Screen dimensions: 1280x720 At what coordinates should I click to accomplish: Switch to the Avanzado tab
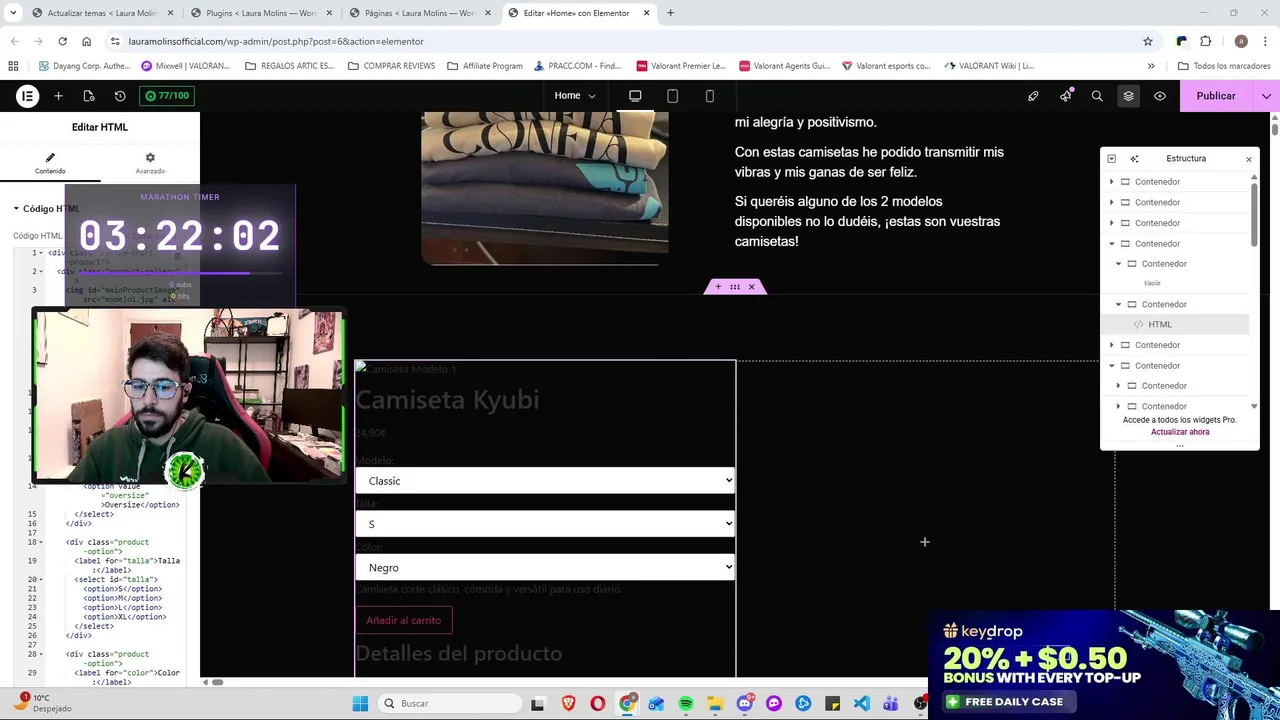pyautogui.click(x=150, y=164)
